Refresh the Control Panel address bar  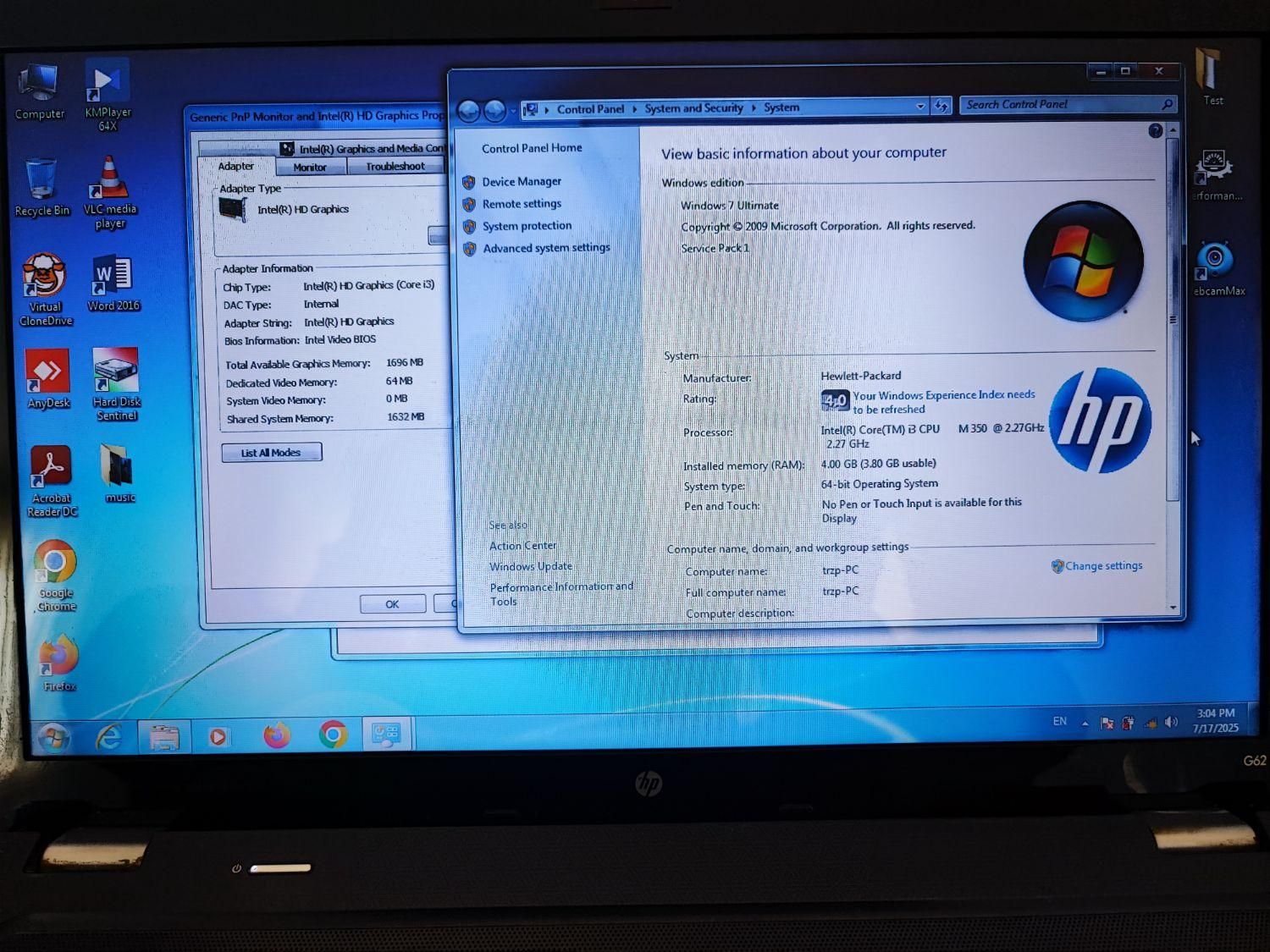(941, 107)
